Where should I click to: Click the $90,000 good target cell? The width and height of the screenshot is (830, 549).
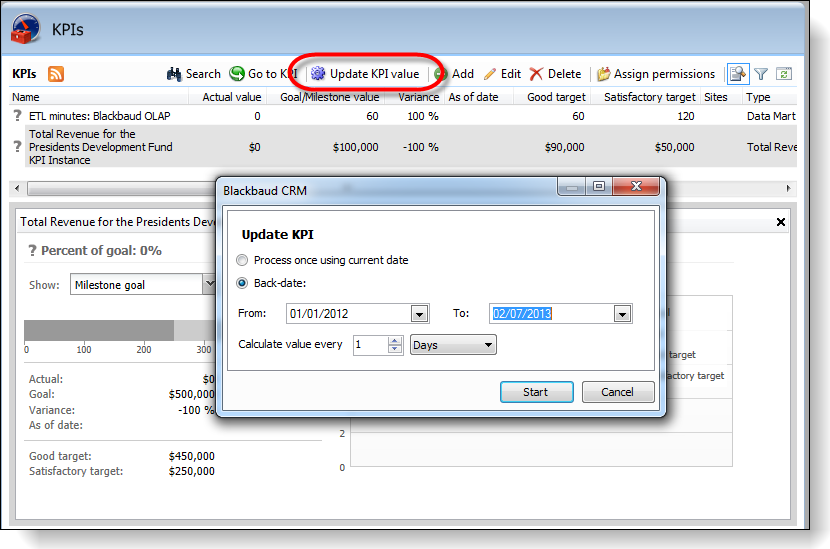tap(564, 147)
